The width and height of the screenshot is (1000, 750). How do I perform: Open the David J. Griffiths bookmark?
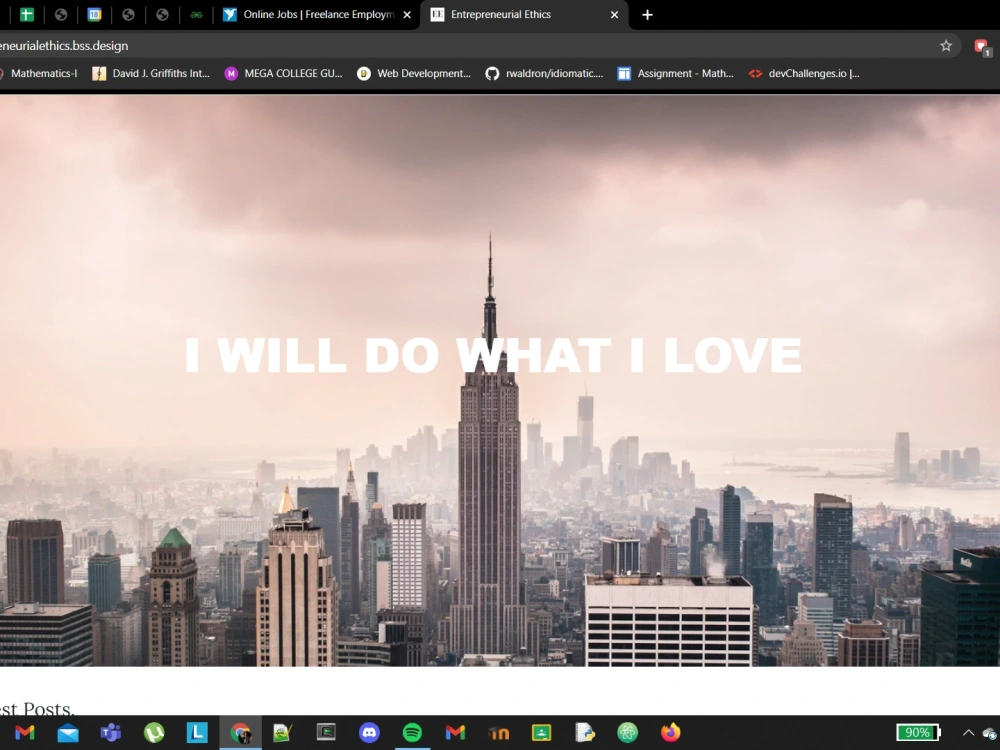(x=151, y=73)
